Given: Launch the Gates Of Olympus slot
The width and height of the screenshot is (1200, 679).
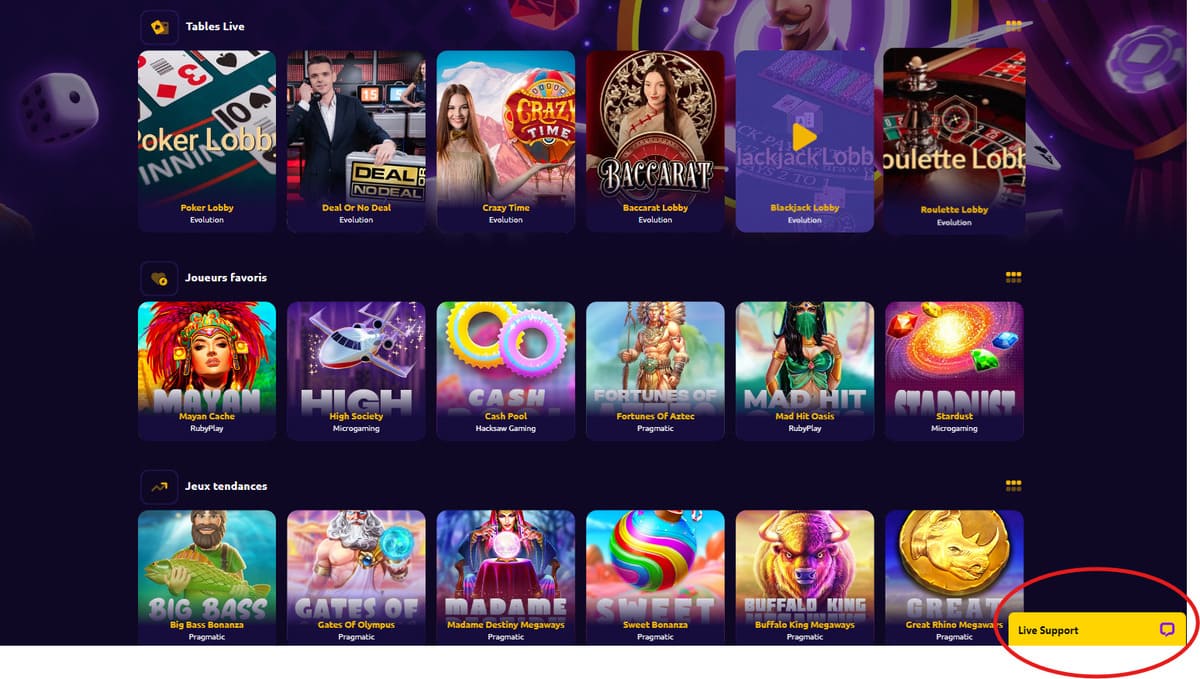Looking at the screenshot, I should click(356, 577).
